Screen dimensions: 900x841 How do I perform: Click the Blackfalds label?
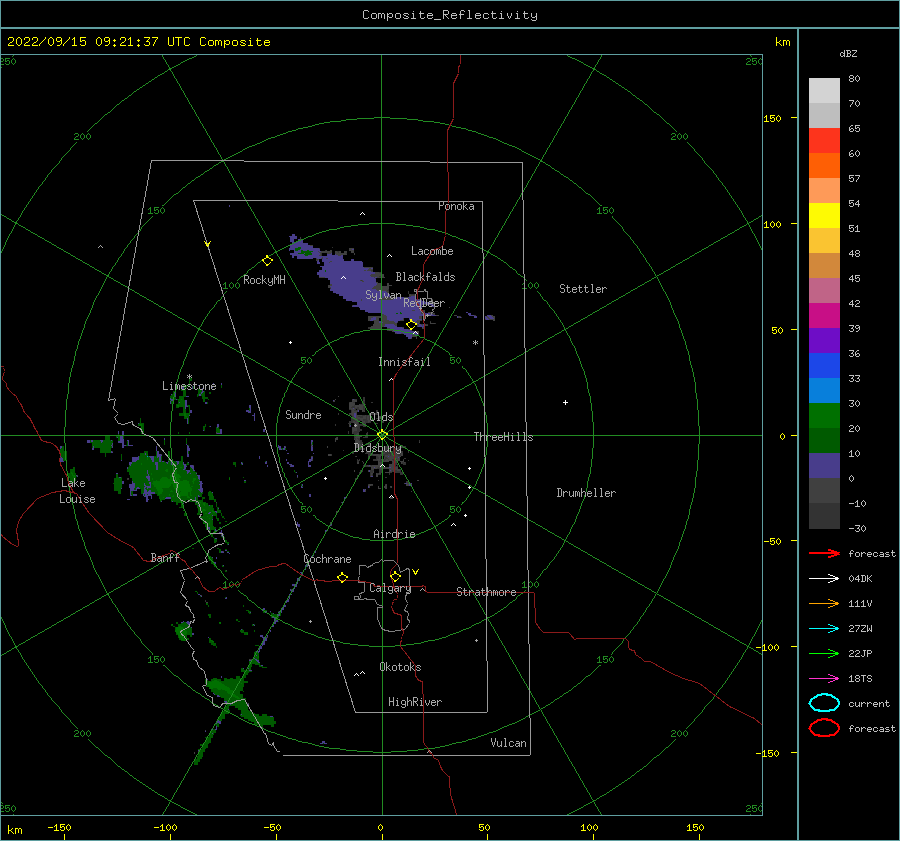tap(425, 277)
